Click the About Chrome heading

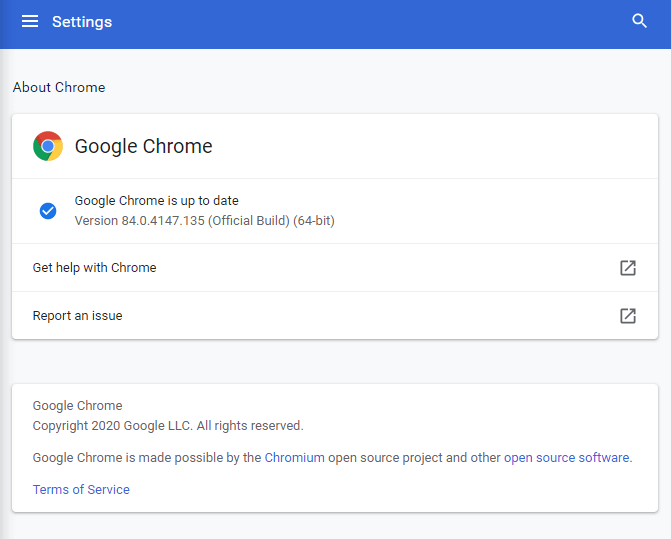[59, 87]
